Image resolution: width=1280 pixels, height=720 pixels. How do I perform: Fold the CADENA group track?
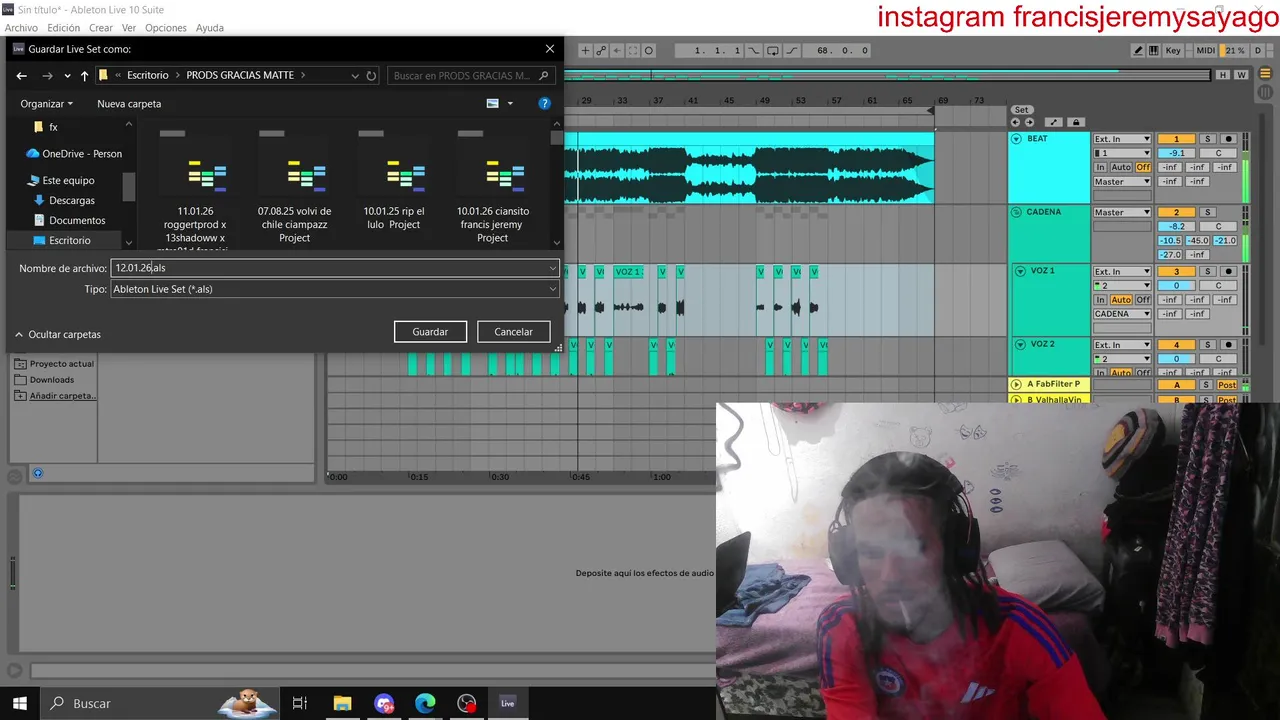point(1016,212)
